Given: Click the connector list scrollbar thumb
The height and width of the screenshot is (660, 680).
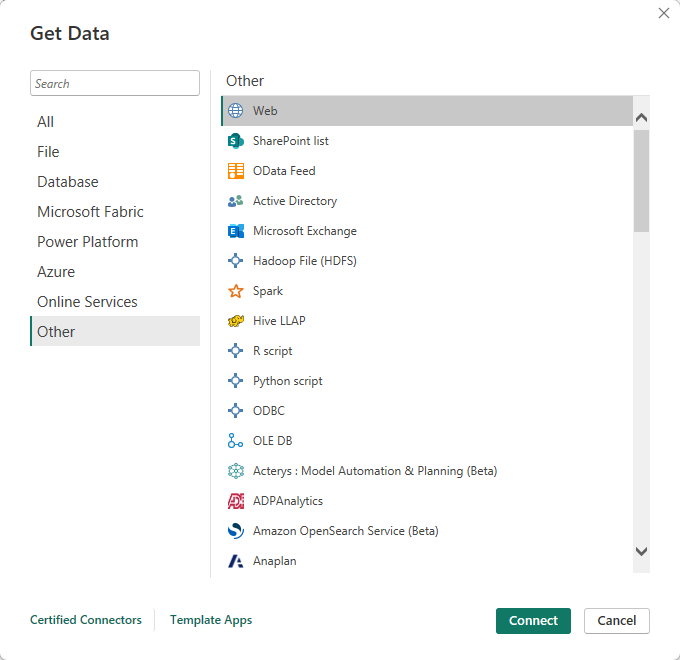Looking at the screenshot, I should [x=641, y=181].
